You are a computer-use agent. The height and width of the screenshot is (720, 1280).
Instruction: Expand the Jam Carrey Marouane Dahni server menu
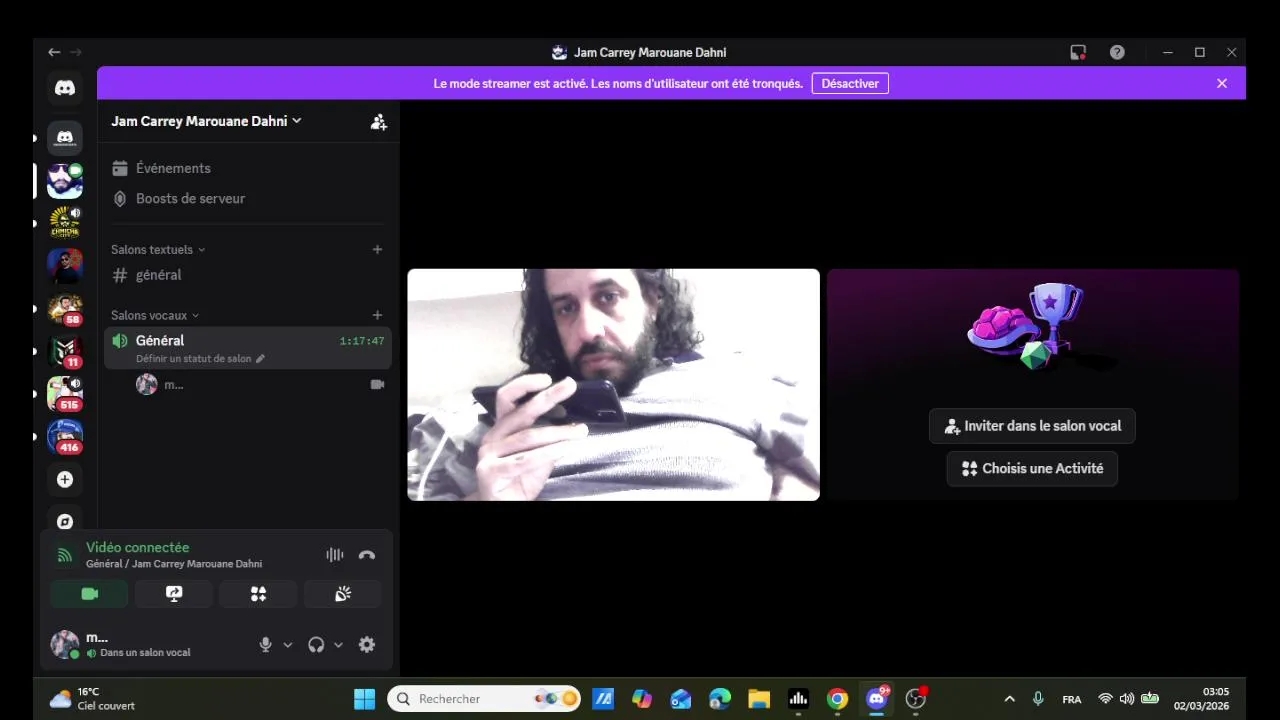pos(206,121)
